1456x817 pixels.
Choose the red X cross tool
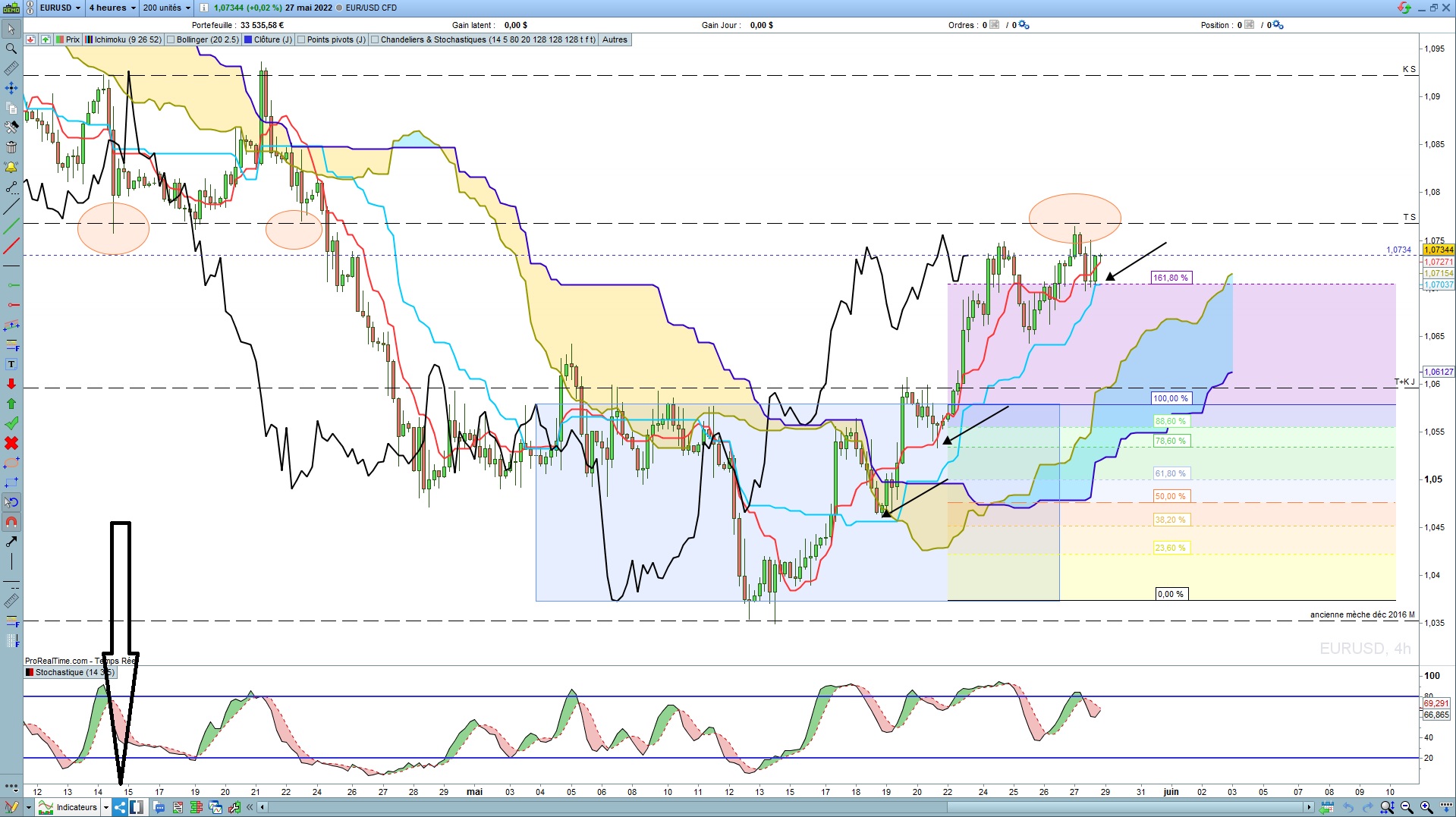pos(11,443)
